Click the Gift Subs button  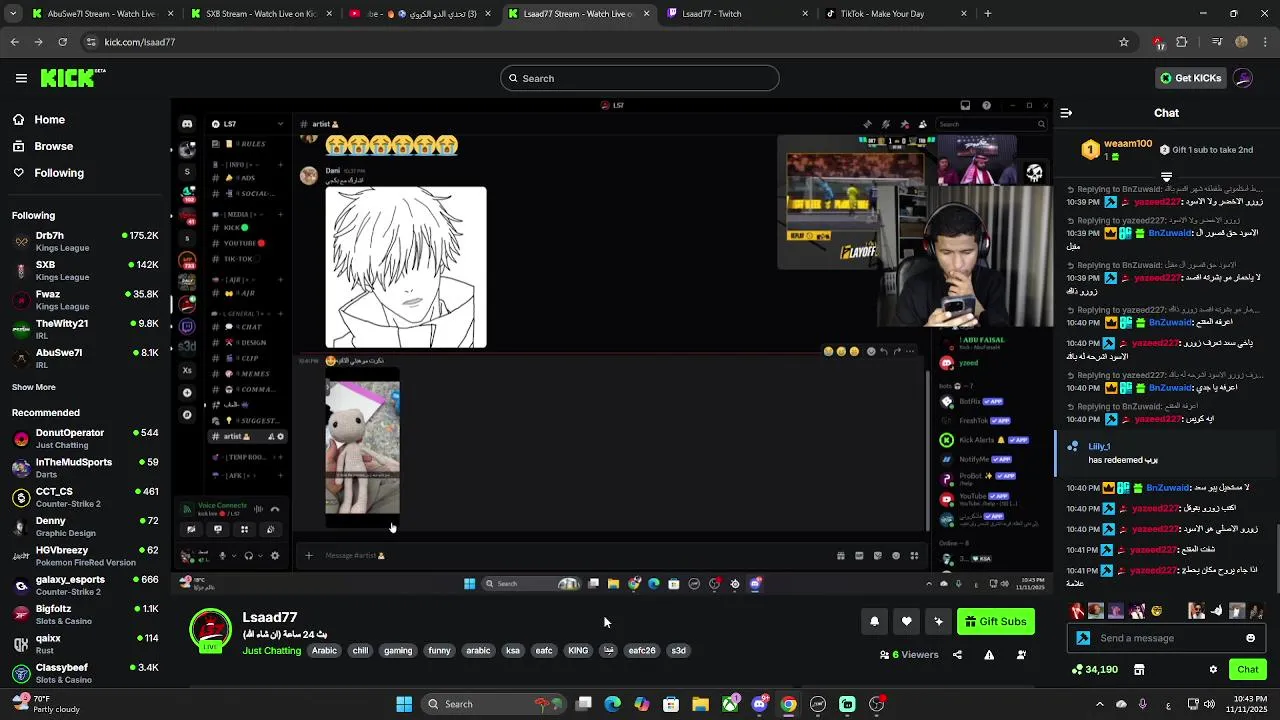tap(996, 621)
